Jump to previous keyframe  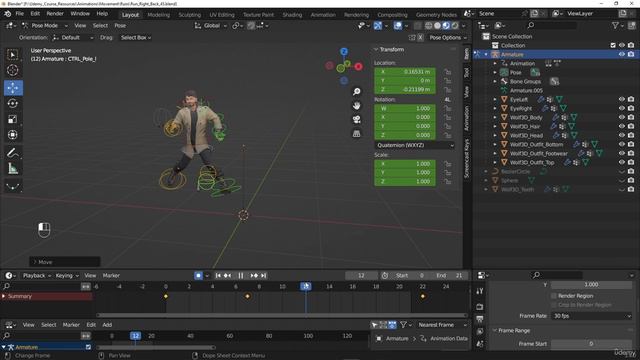(x=227, y=276)
